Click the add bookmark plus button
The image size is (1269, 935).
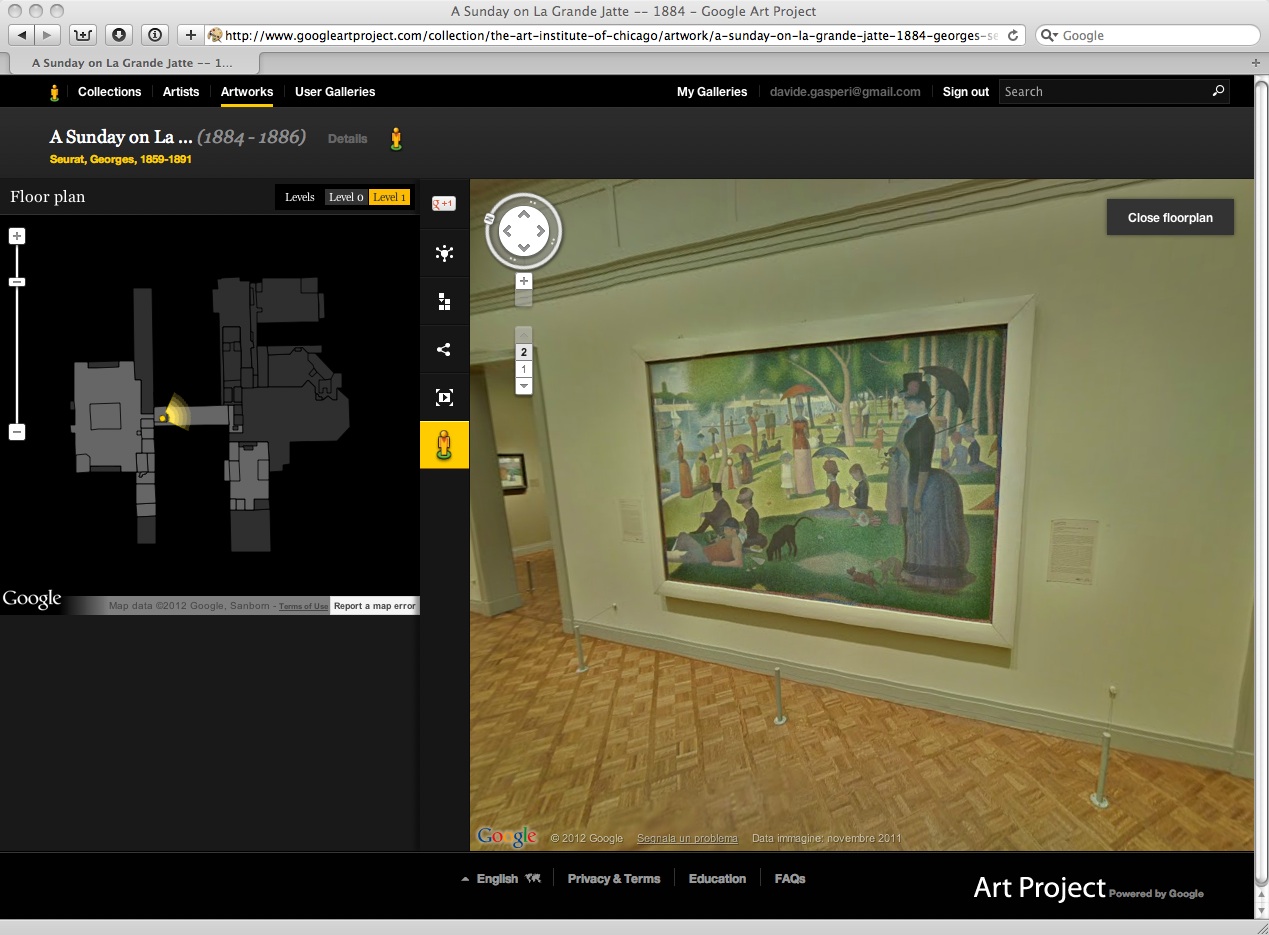191,35
